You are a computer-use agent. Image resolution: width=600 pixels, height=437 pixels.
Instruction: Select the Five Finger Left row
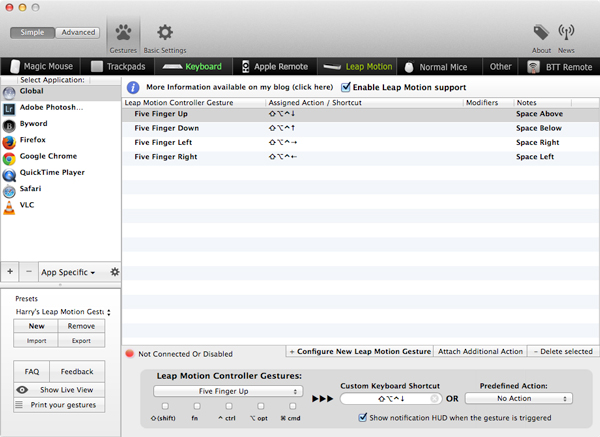[360, 142]
